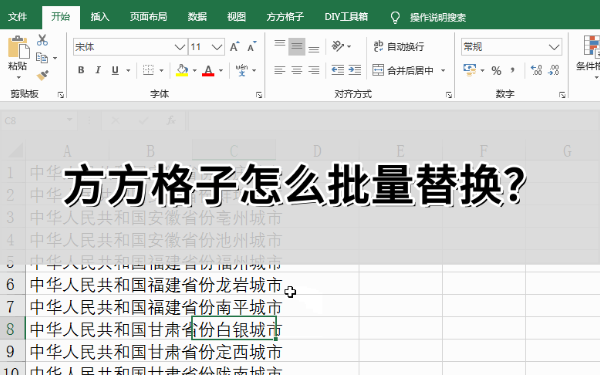
Task: Apply red font color A
Action: point(208,70)
